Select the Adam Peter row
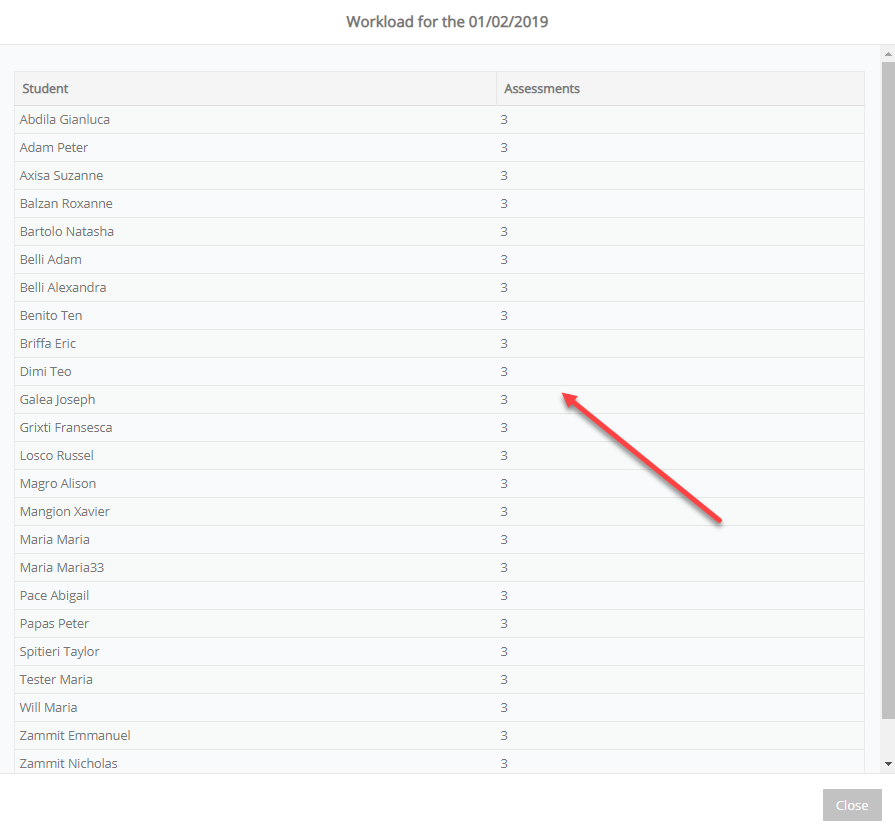Screen dimensions: 895x832 tap(439, 147)
